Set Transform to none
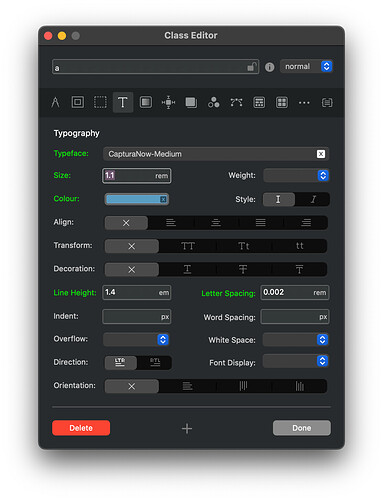Screen dimensions: 382x500 [x=132, y=246]
